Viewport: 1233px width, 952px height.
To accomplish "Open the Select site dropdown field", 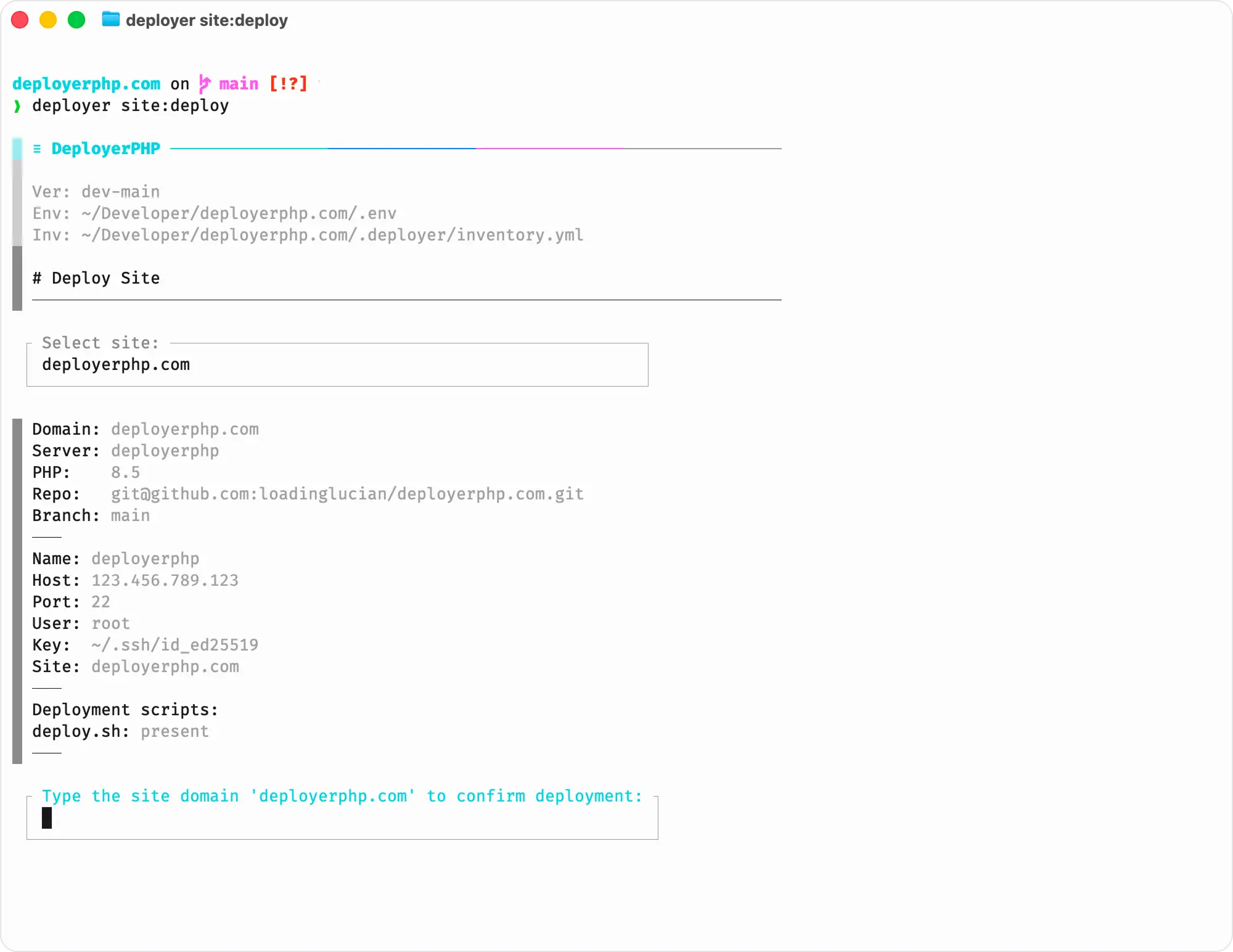I will point(337,364).
